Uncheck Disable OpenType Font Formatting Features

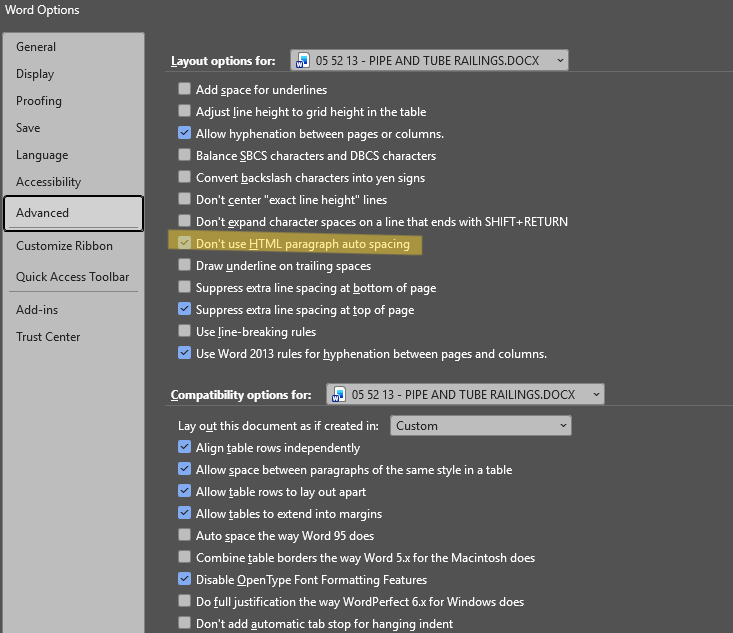pyautogui.click(x=184, y=578)
